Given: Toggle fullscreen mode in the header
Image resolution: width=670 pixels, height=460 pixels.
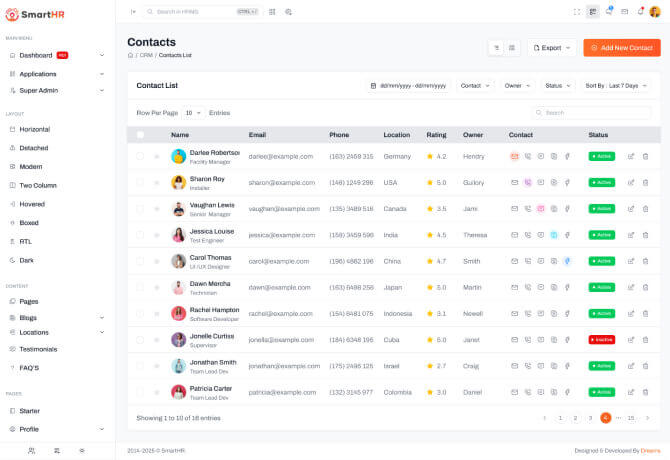Looking at the screenshot, I should 577,11.
